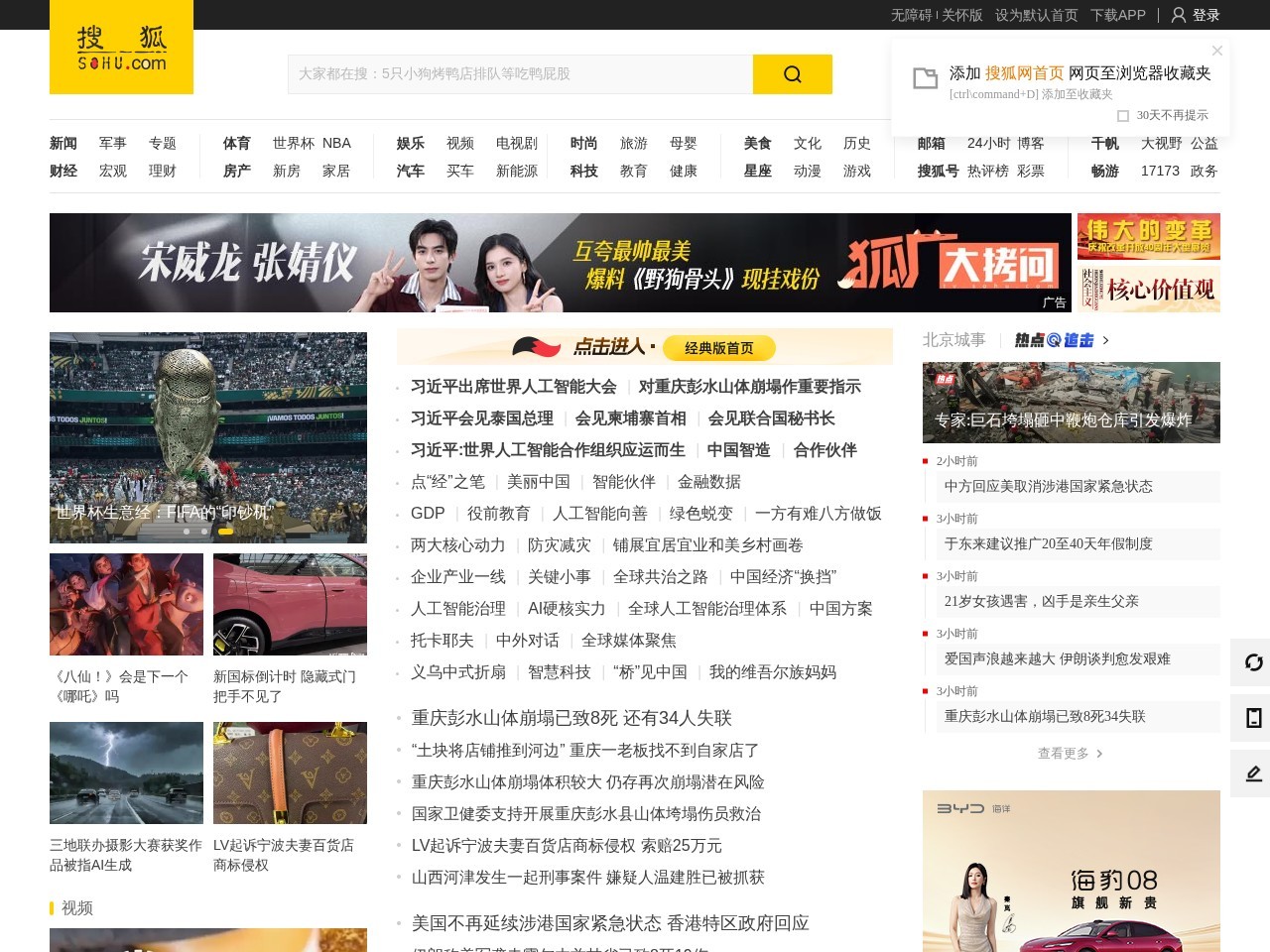Click 设为默认首页 link
The width and height of the screenshot is (1270, 952).
[1036, 15]
